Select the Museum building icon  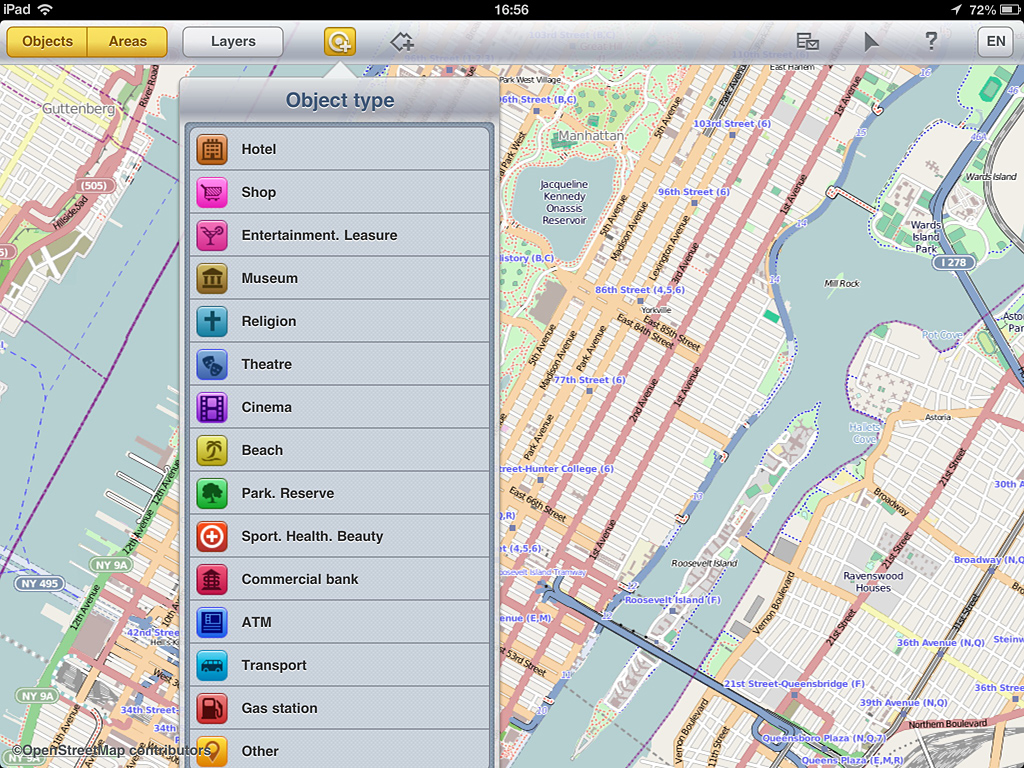click(212, 278)
